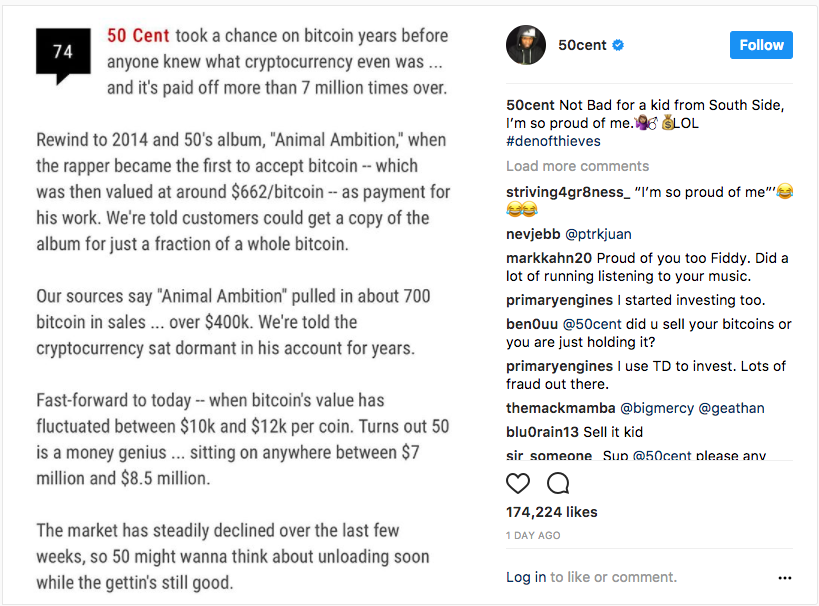The height and width of the screenshot is (606, 819).
Task: Open the red 50 Cent article link
Action: tap(138, 36)
